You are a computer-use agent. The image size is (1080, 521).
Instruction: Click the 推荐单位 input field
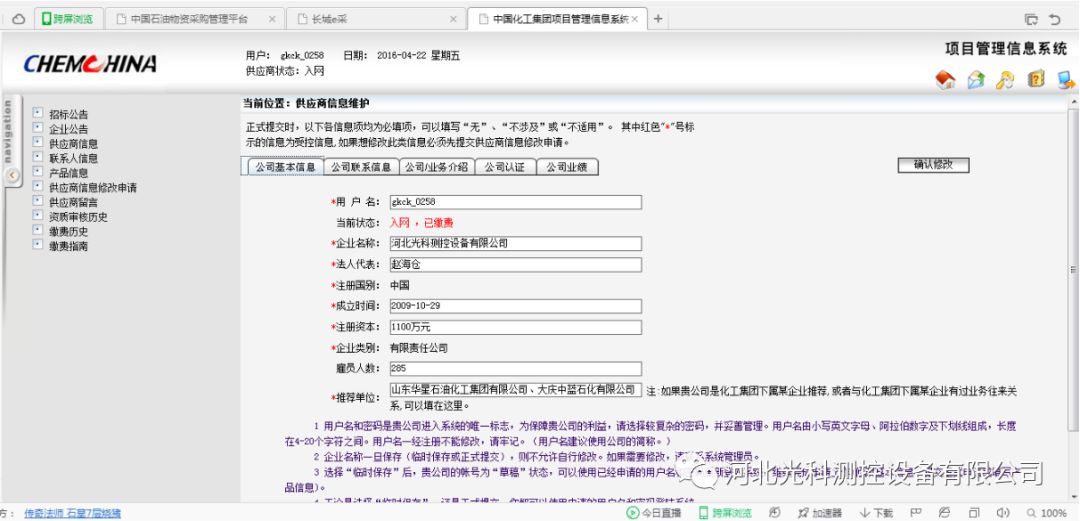click(x=515, y=390)
